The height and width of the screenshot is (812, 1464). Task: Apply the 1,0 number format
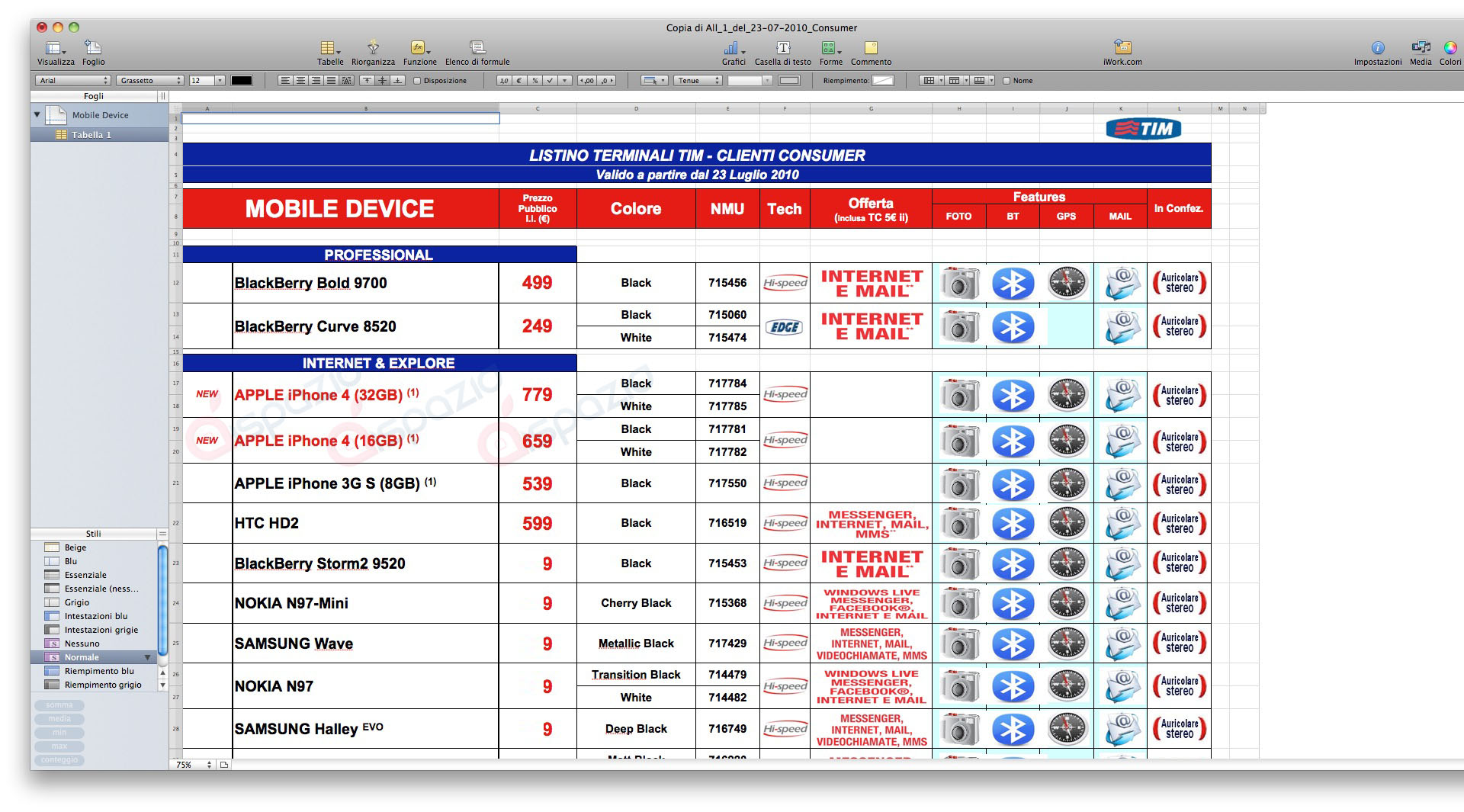504,80
